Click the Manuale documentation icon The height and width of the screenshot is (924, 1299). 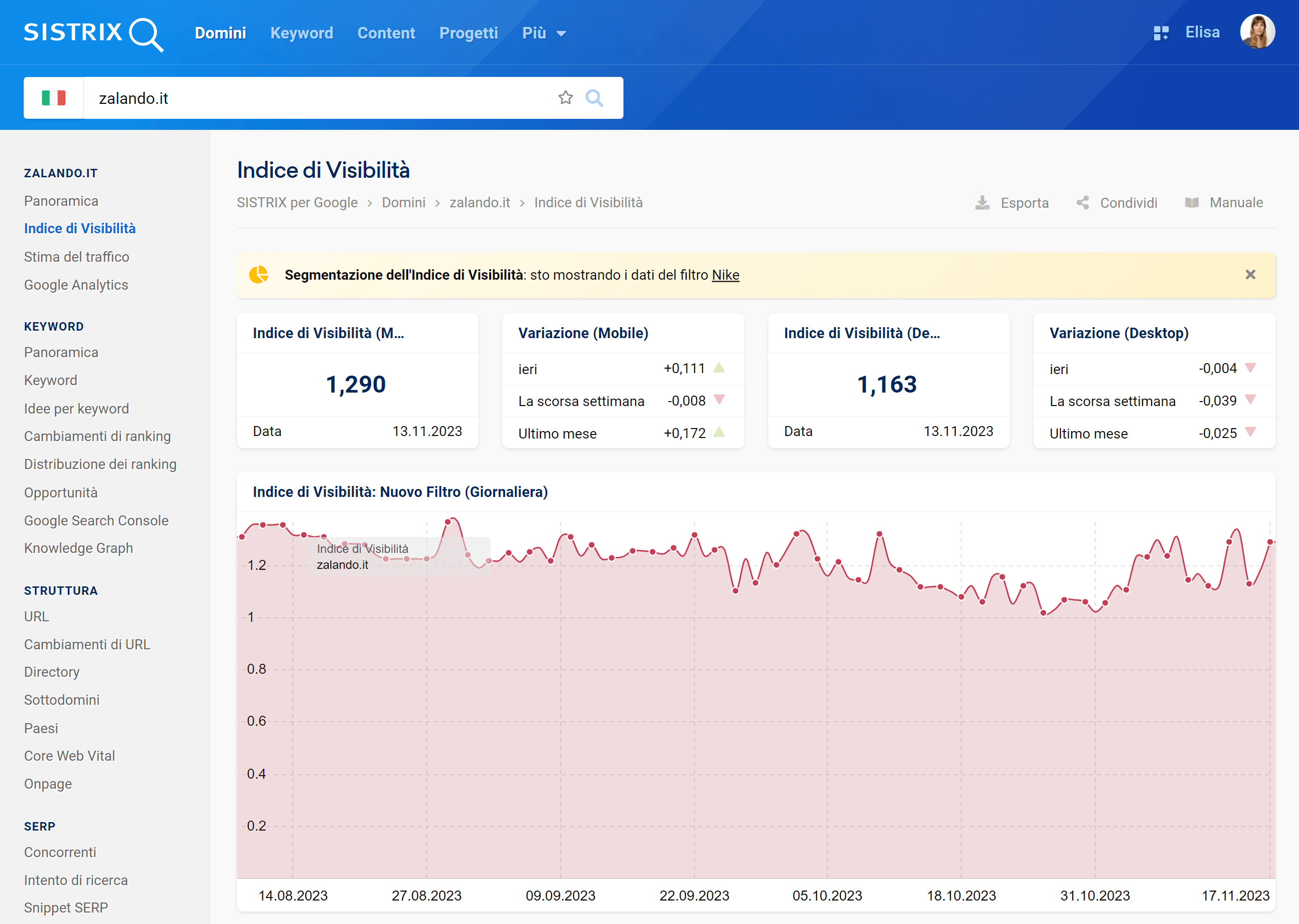tap(1192, 203)
